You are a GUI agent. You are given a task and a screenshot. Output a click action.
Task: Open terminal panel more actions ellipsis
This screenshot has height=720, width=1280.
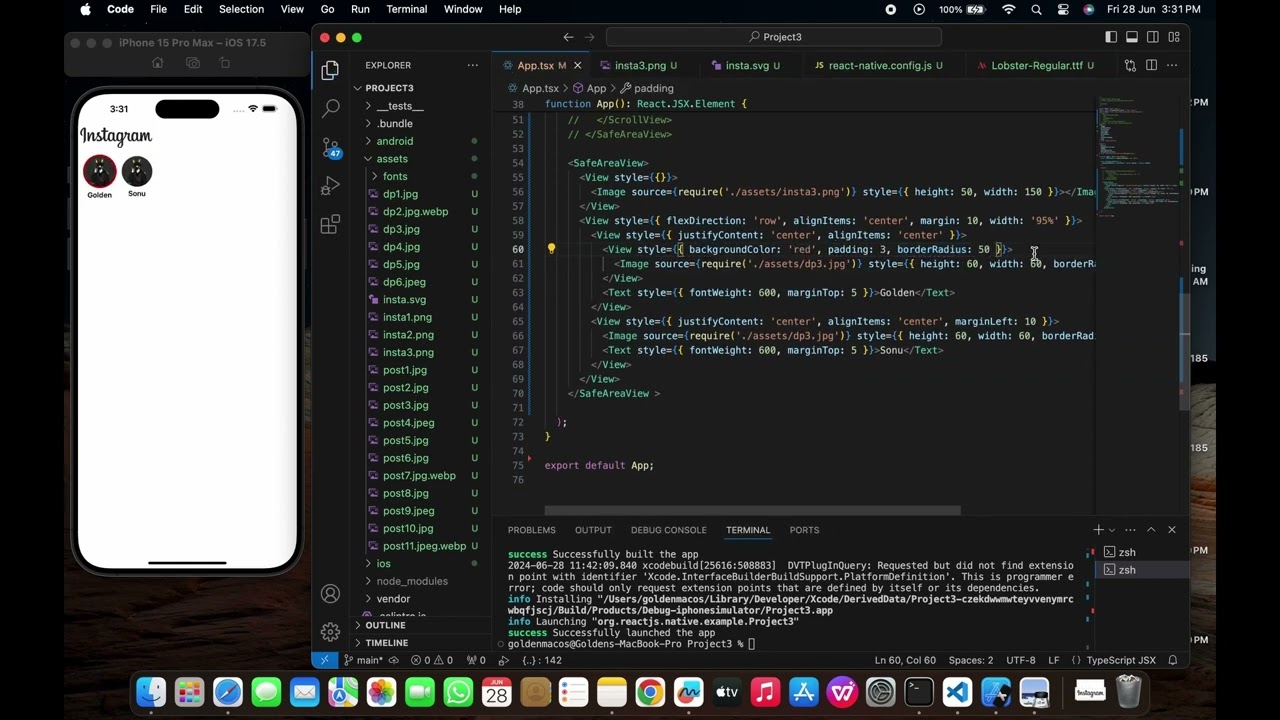[1130, 530]
